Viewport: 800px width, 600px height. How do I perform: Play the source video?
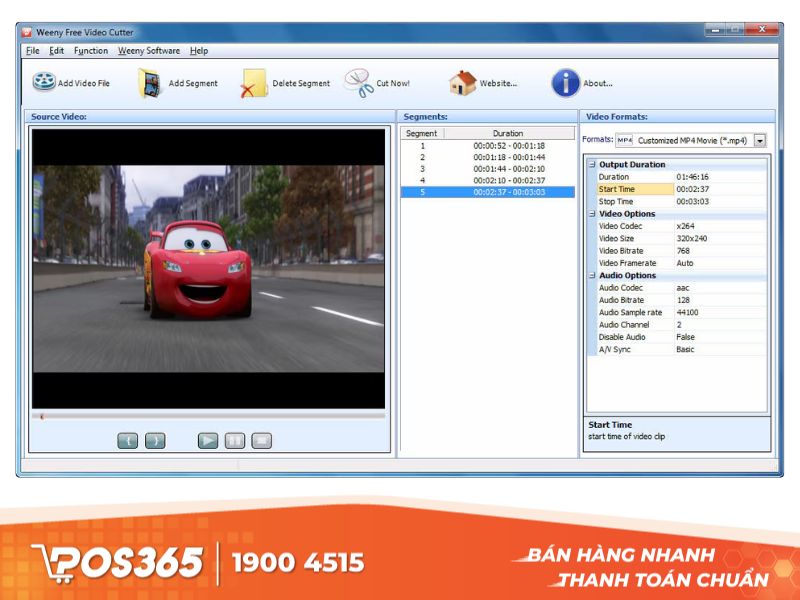coord(208,440)
